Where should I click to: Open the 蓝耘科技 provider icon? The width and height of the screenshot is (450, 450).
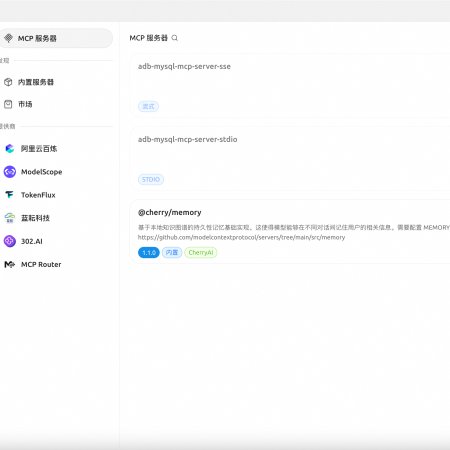point(10,218)
